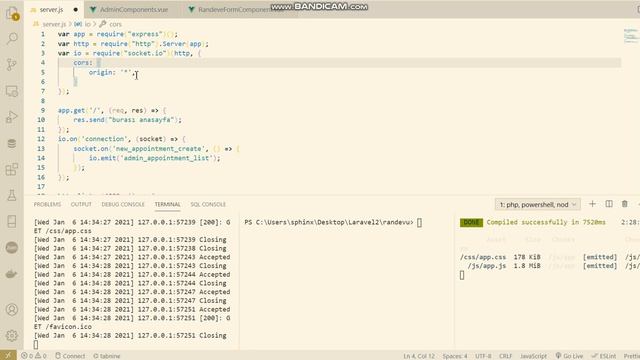Open the Search view in activity bar
Image resolution: width=640 pixels, height=360 pixels.
(12, 39)
